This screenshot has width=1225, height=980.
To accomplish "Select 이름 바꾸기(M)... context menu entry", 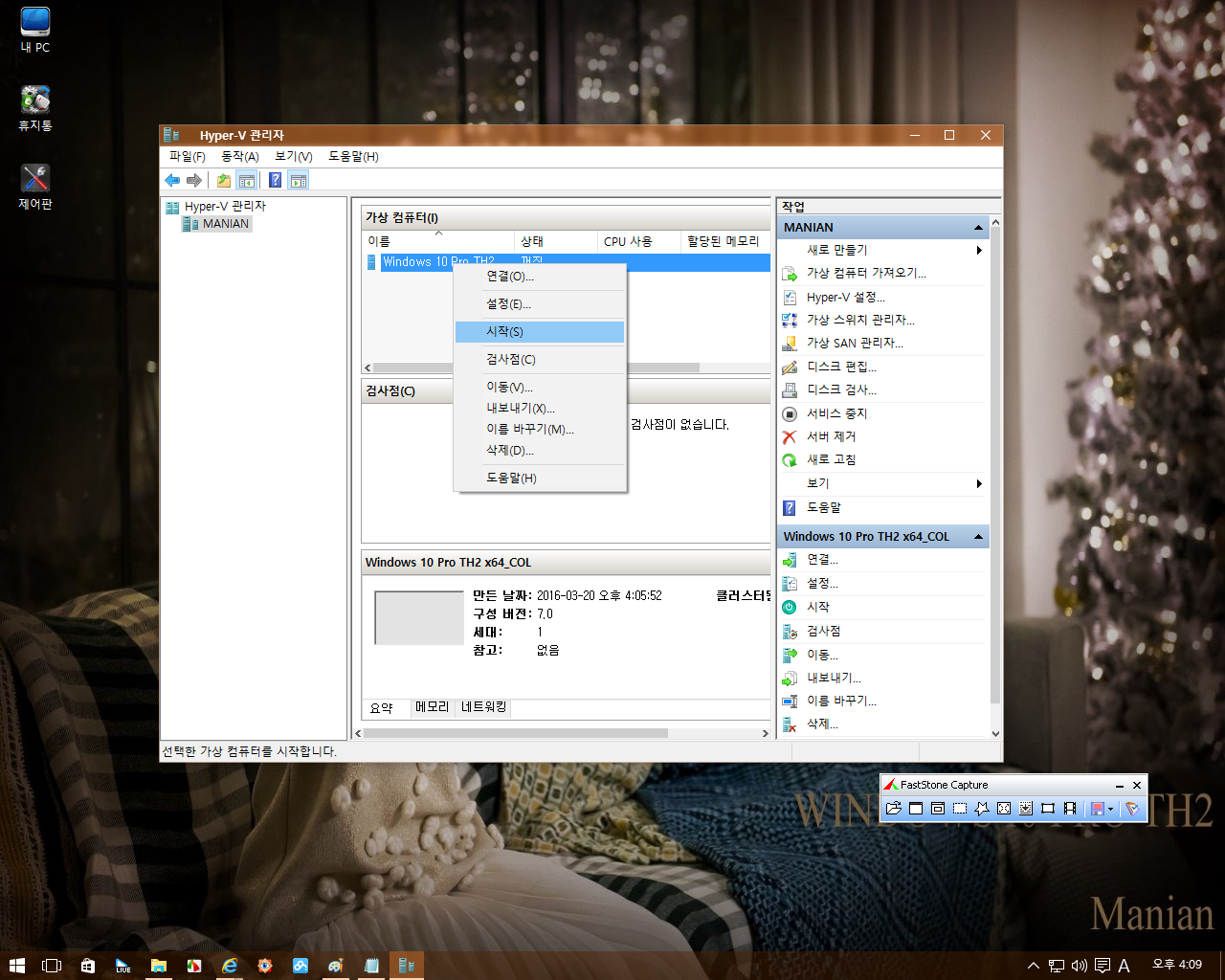I will pyautogui.click(x=540, y=430).
